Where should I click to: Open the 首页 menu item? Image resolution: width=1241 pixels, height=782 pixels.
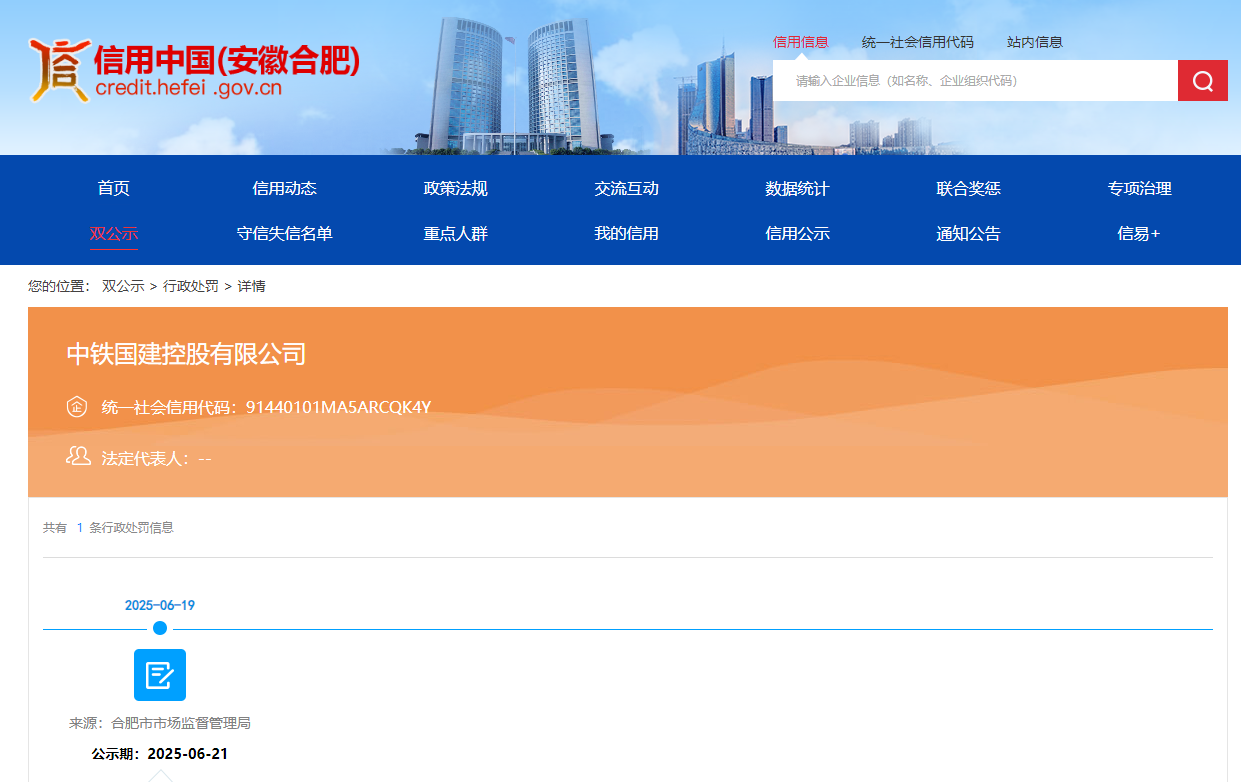pos(114,188)
